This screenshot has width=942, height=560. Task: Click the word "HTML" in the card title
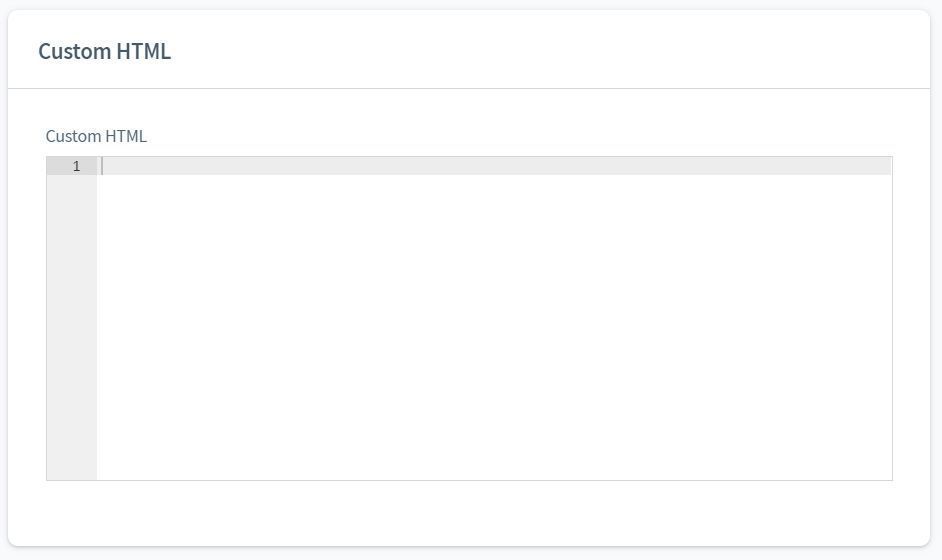144,51
